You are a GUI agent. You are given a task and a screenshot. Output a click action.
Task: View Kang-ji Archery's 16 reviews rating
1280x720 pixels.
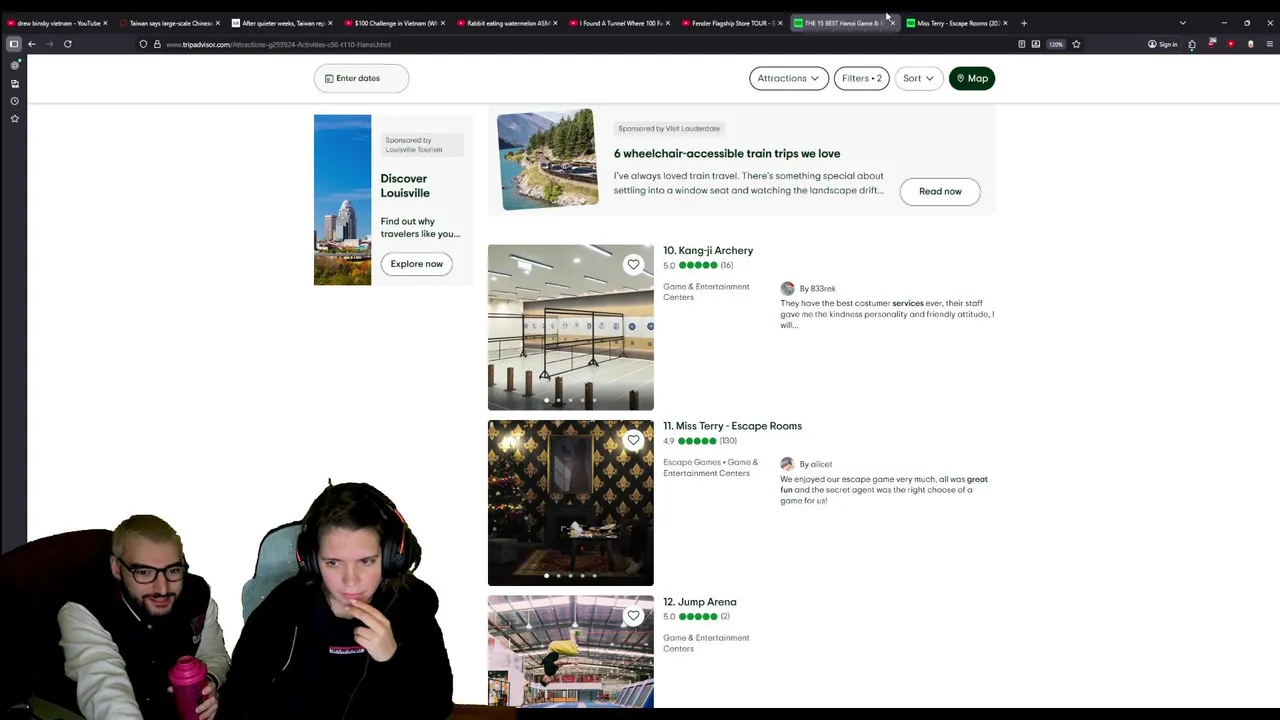[698, 265]
